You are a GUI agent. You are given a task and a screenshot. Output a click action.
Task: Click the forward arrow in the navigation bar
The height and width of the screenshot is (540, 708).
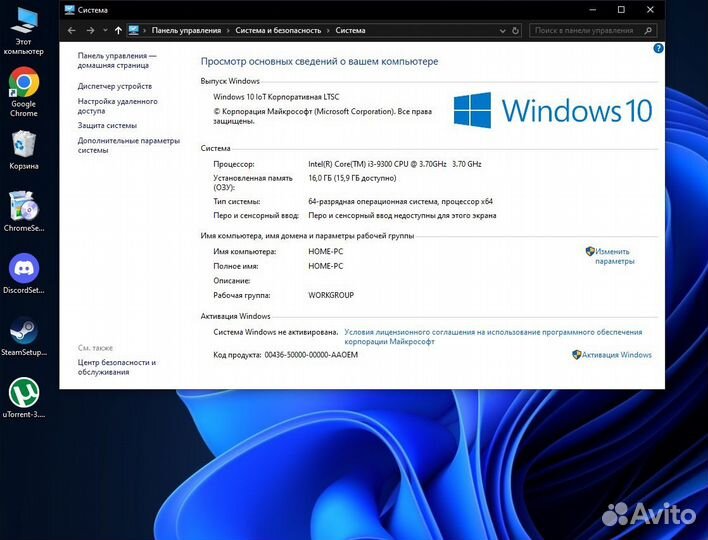pyautogui.click(x=90, y=30)
